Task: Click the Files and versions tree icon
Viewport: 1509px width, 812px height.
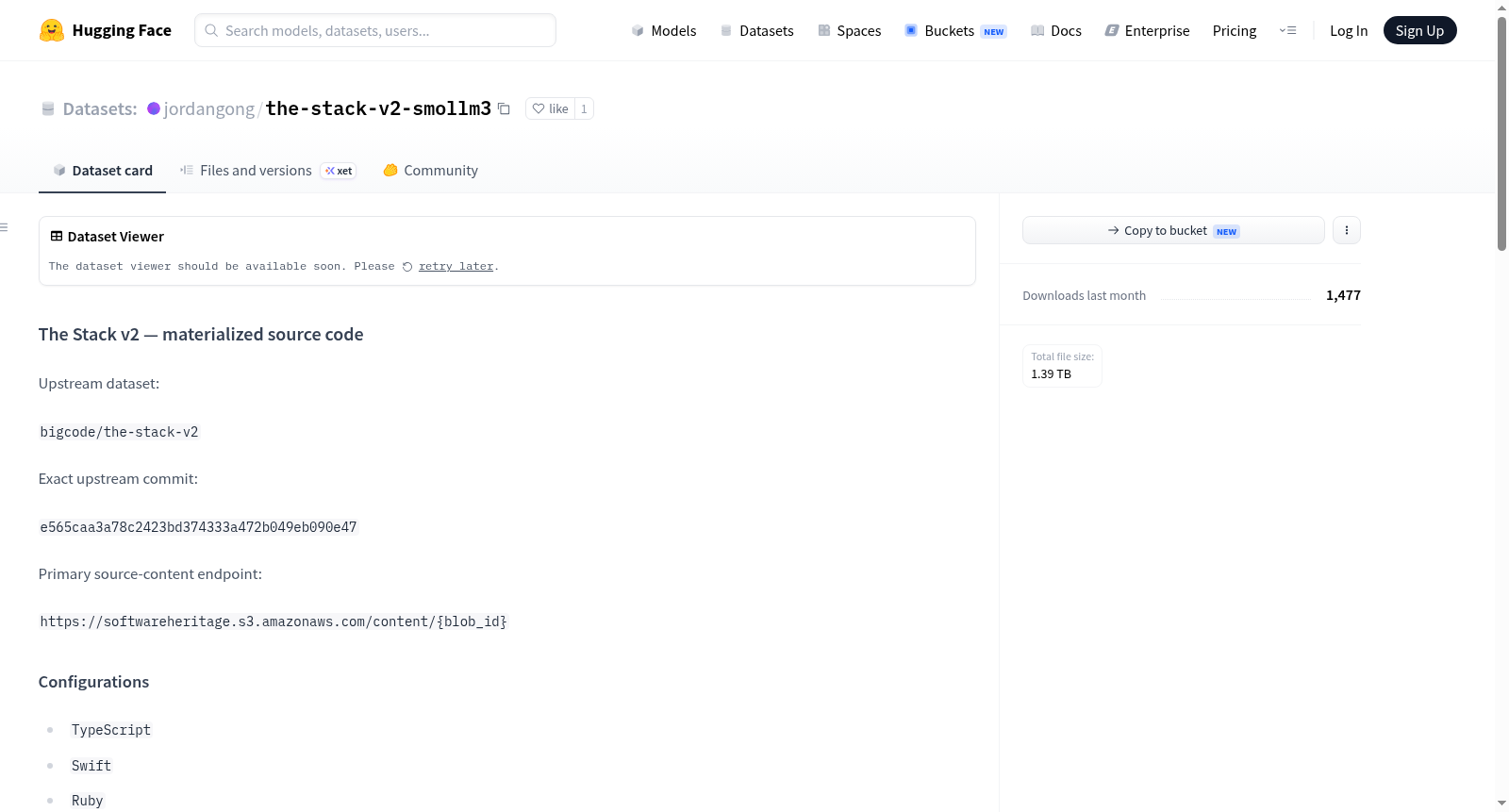Action: [x=187, y=170]
